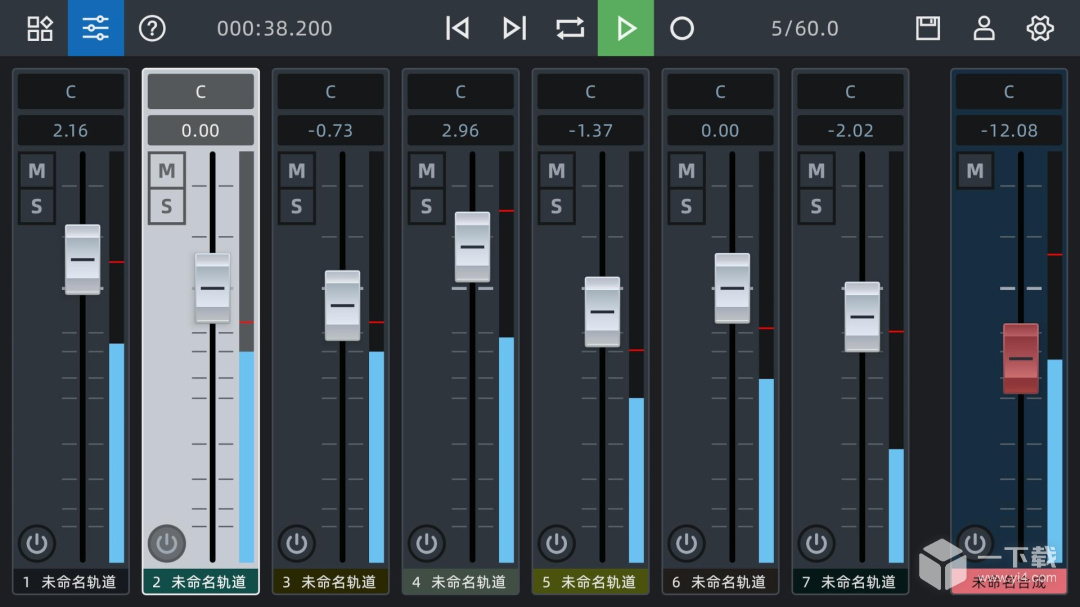Mute track 6

687,170
